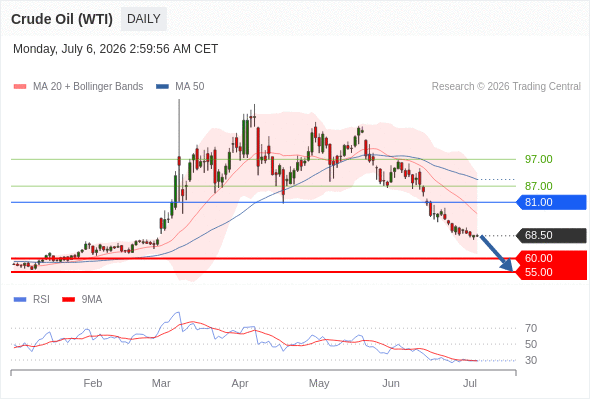Click the 55.00 red target label
This screenshot has height=400, width=590.
tap(538, 272)
